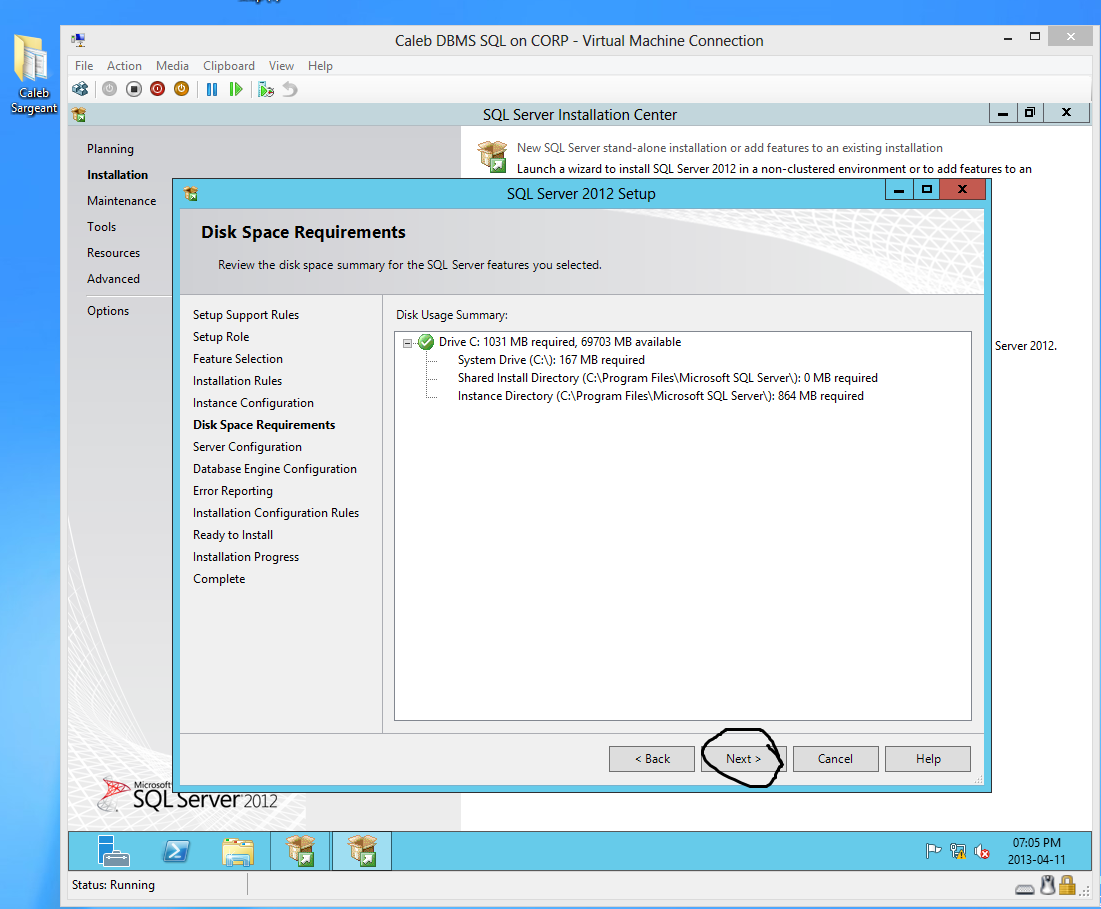Click the Revert undo arrow icon
The height and width of the screenshot is (909, 1101).
click(x=290, y=89)
